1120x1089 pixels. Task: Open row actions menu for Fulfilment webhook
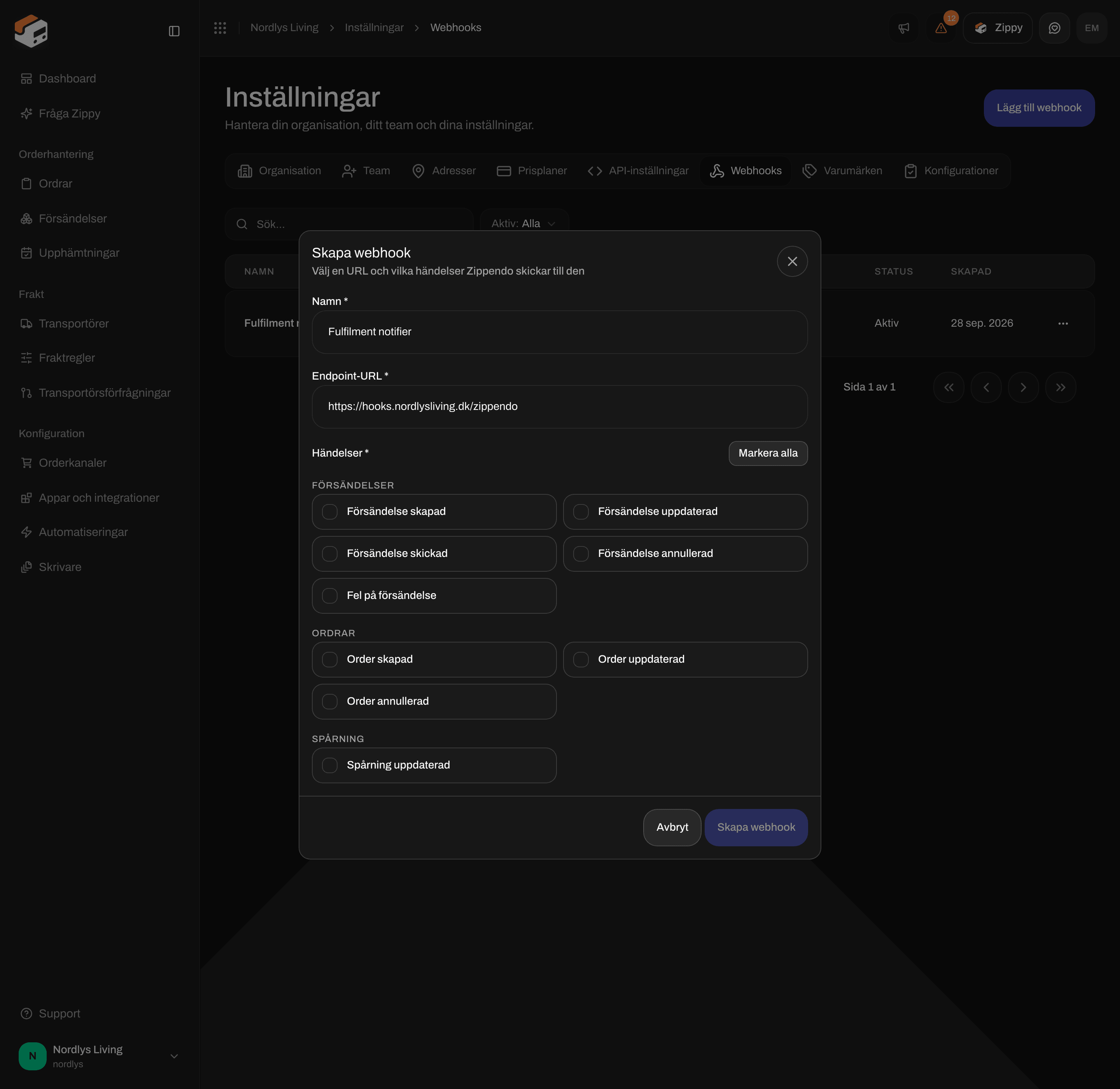1063,324
